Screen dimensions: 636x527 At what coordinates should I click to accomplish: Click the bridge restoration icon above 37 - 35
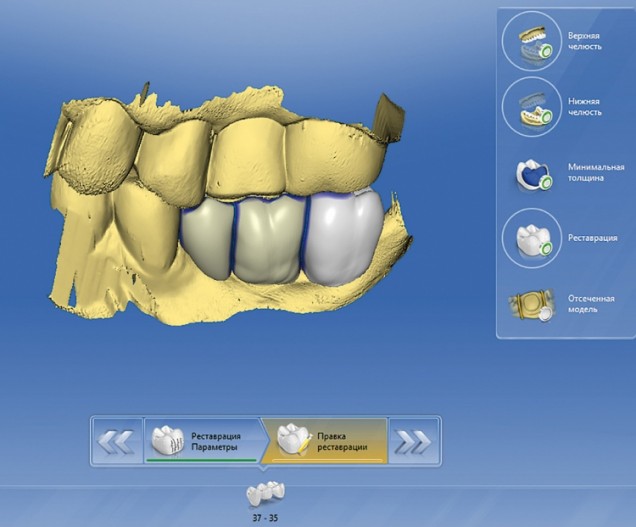point(265,493)
